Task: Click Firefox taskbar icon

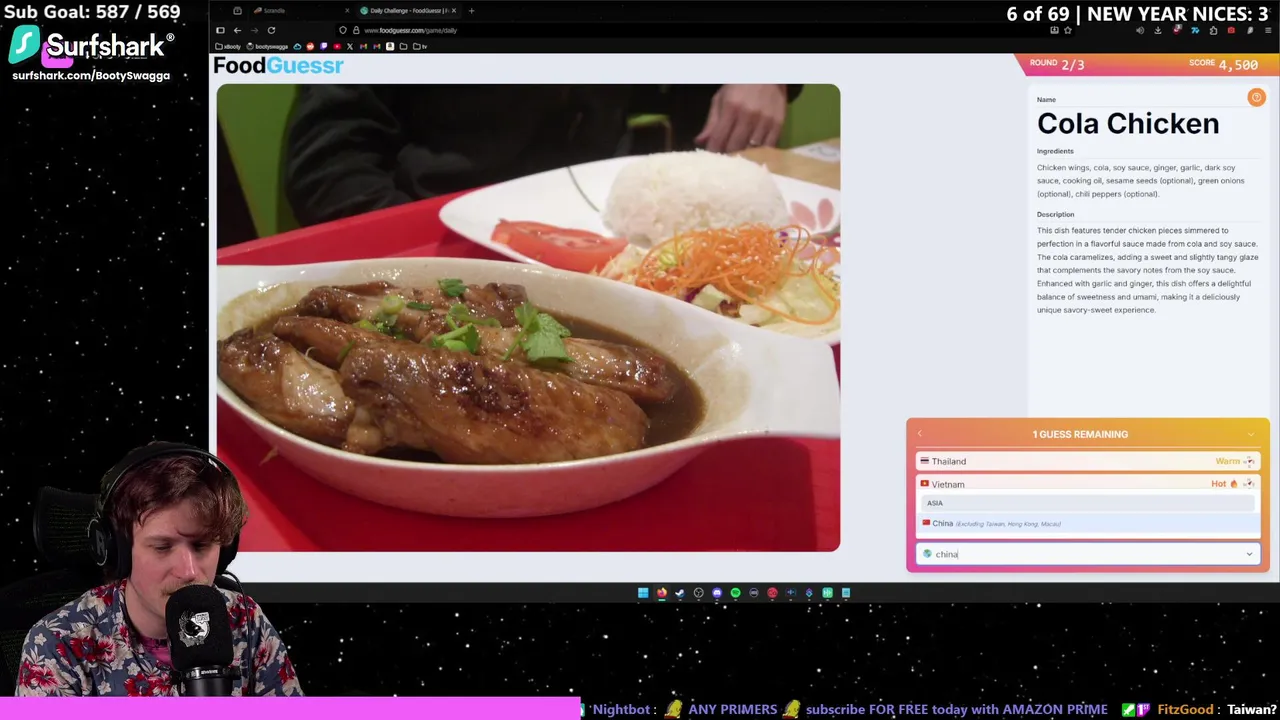Action: click(661, 593)
